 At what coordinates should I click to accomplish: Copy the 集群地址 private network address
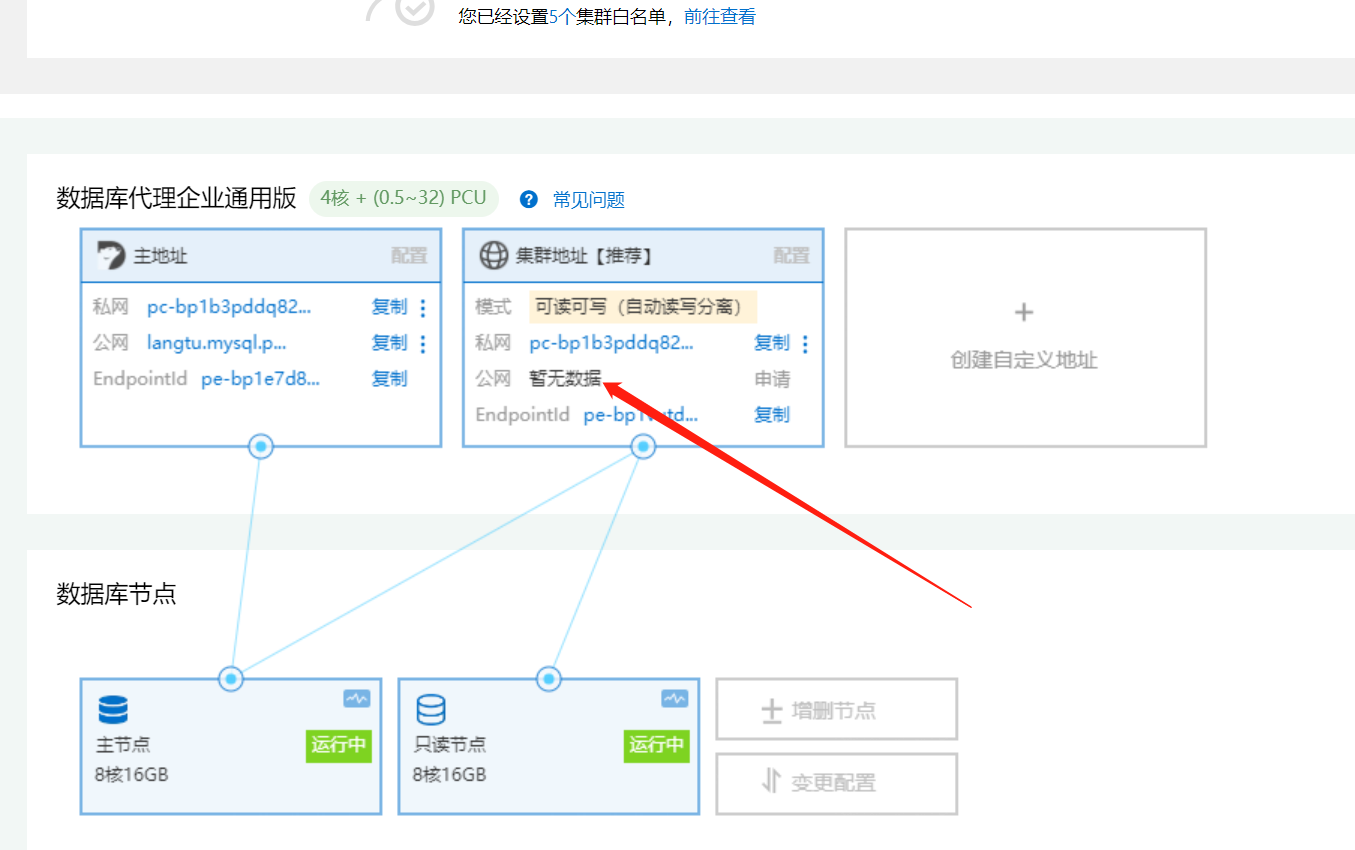point(771,343)
